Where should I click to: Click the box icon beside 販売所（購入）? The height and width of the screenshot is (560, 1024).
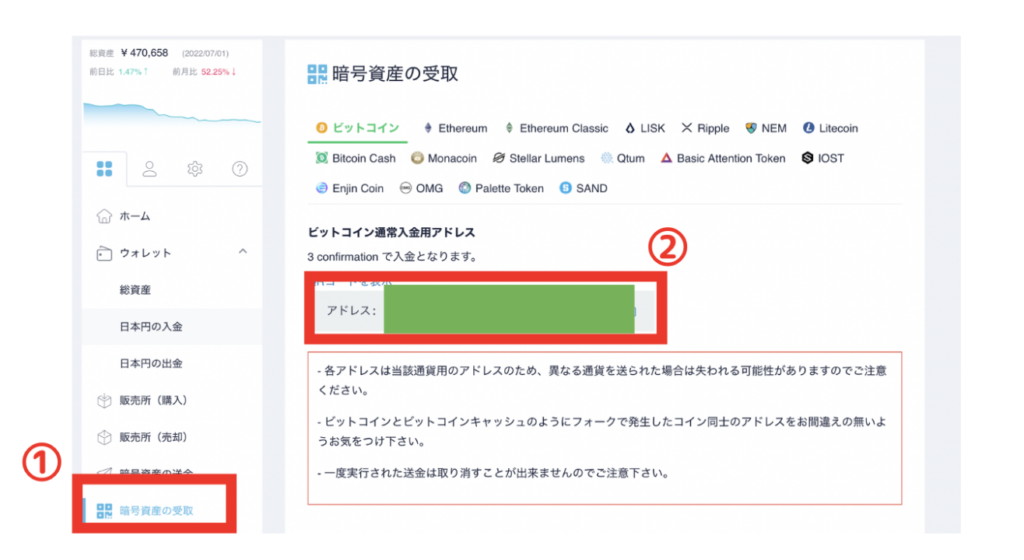[x=103, y=400]
